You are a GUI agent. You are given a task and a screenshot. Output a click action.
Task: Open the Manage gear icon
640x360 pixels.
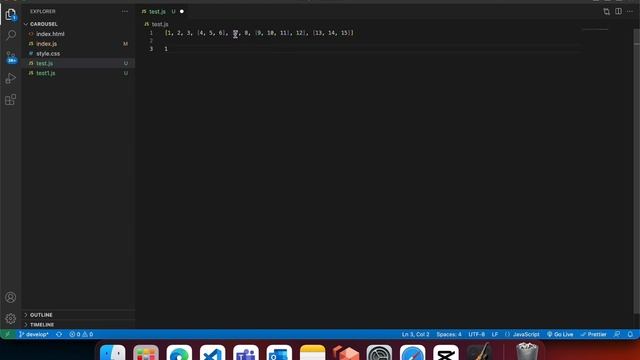click(x=11, y=318)
